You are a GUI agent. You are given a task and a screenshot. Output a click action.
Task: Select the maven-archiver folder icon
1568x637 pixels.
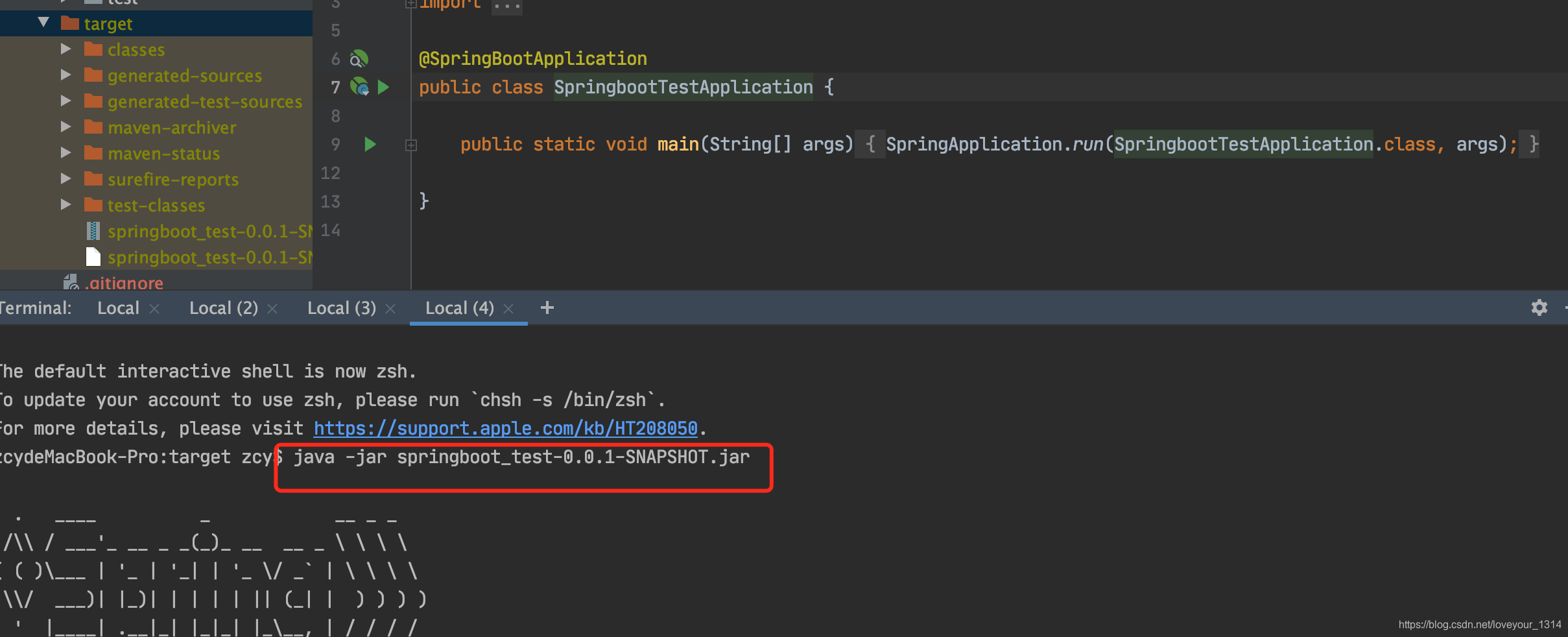click(93, 127)
